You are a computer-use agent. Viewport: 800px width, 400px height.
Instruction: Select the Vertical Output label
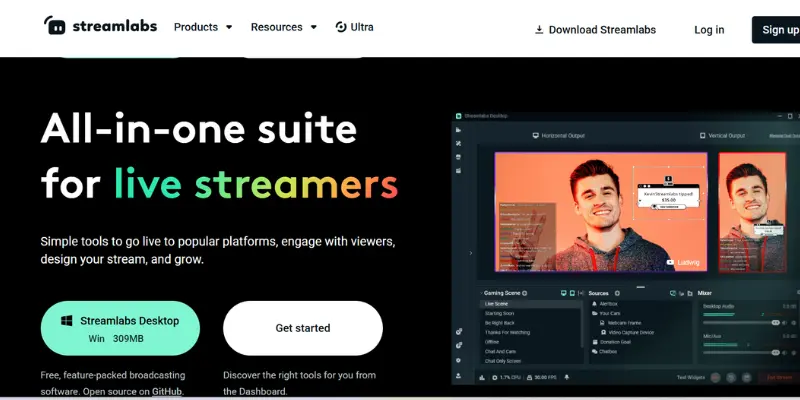click(x=722, y=136)
